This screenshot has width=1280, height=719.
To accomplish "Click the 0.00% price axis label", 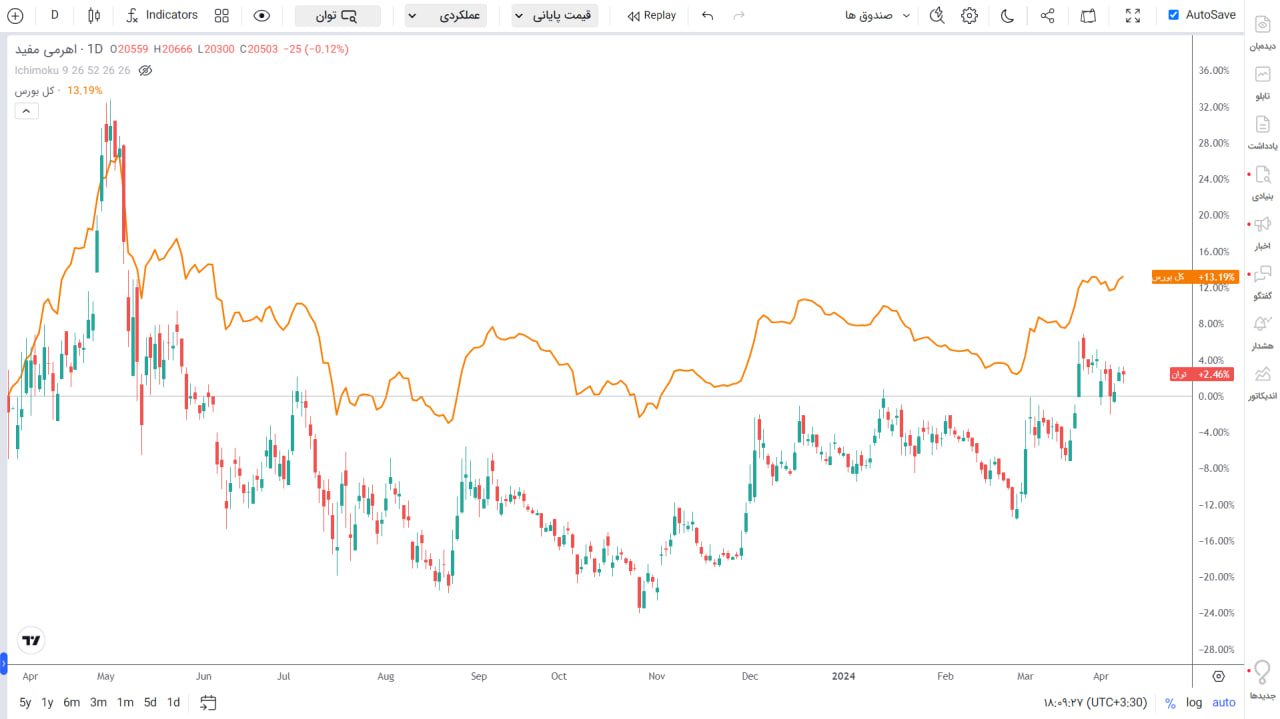I will 1211,396.
